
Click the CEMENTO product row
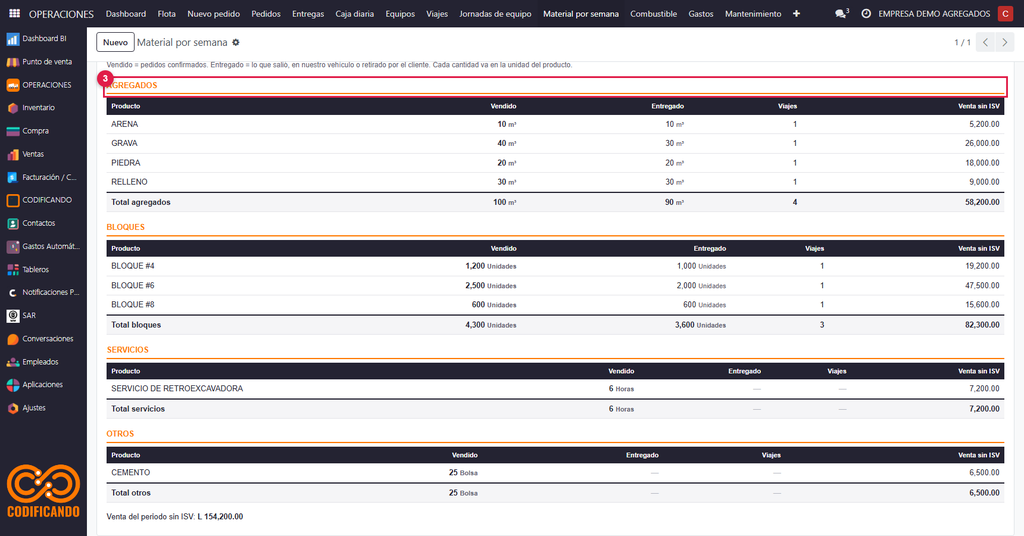[555, 472]
